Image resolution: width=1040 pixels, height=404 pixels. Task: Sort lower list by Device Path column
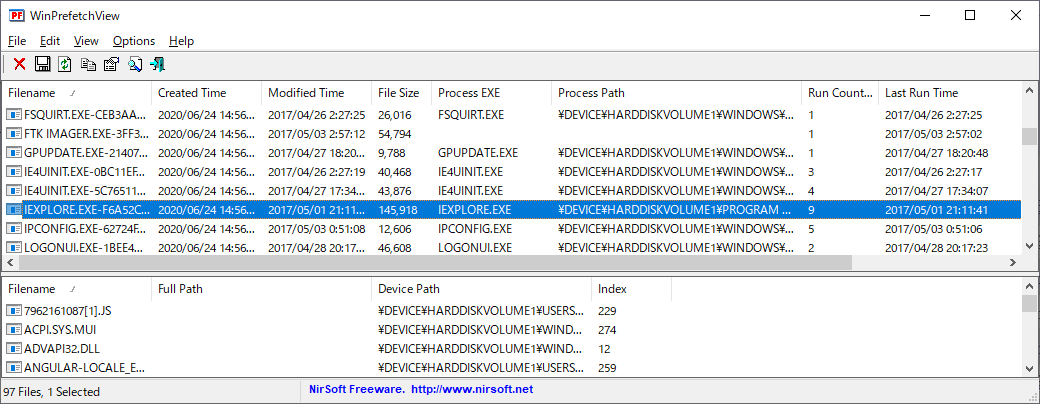482,289
